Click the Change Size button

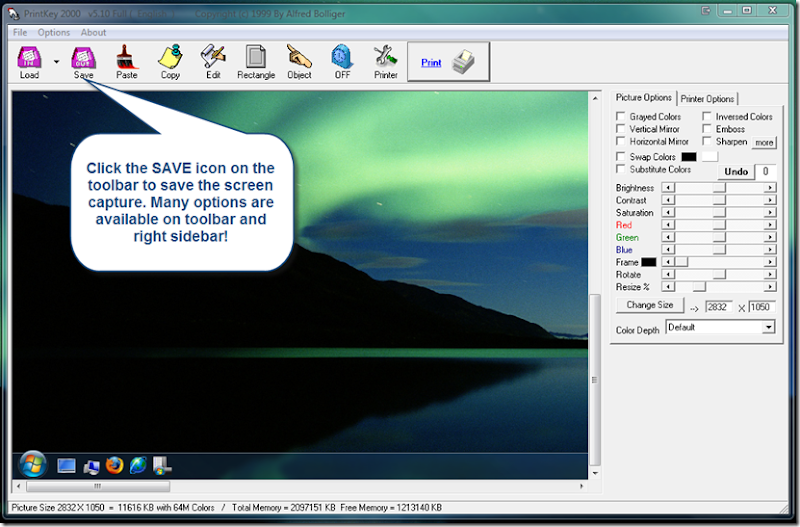(x=649, y=305)
